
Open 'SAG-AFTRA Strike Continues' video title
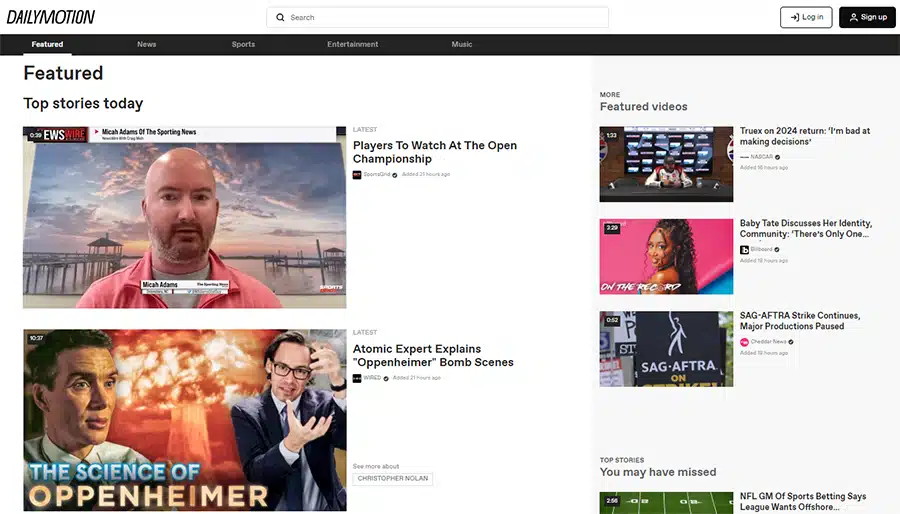800,321
